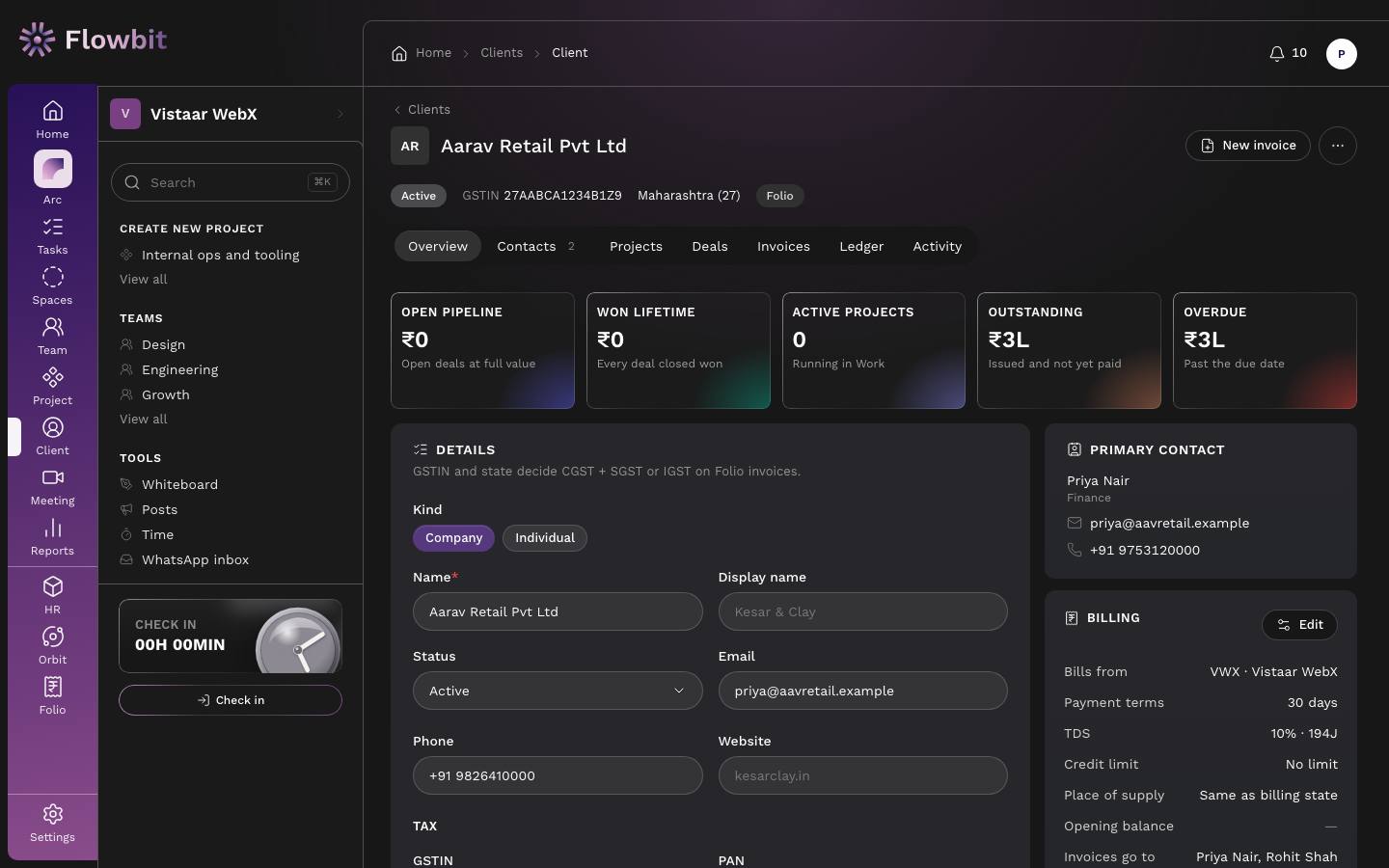Screen dimensions: 1389x868
Task: Open the Orbit module icon
Action: coord(52,646)
